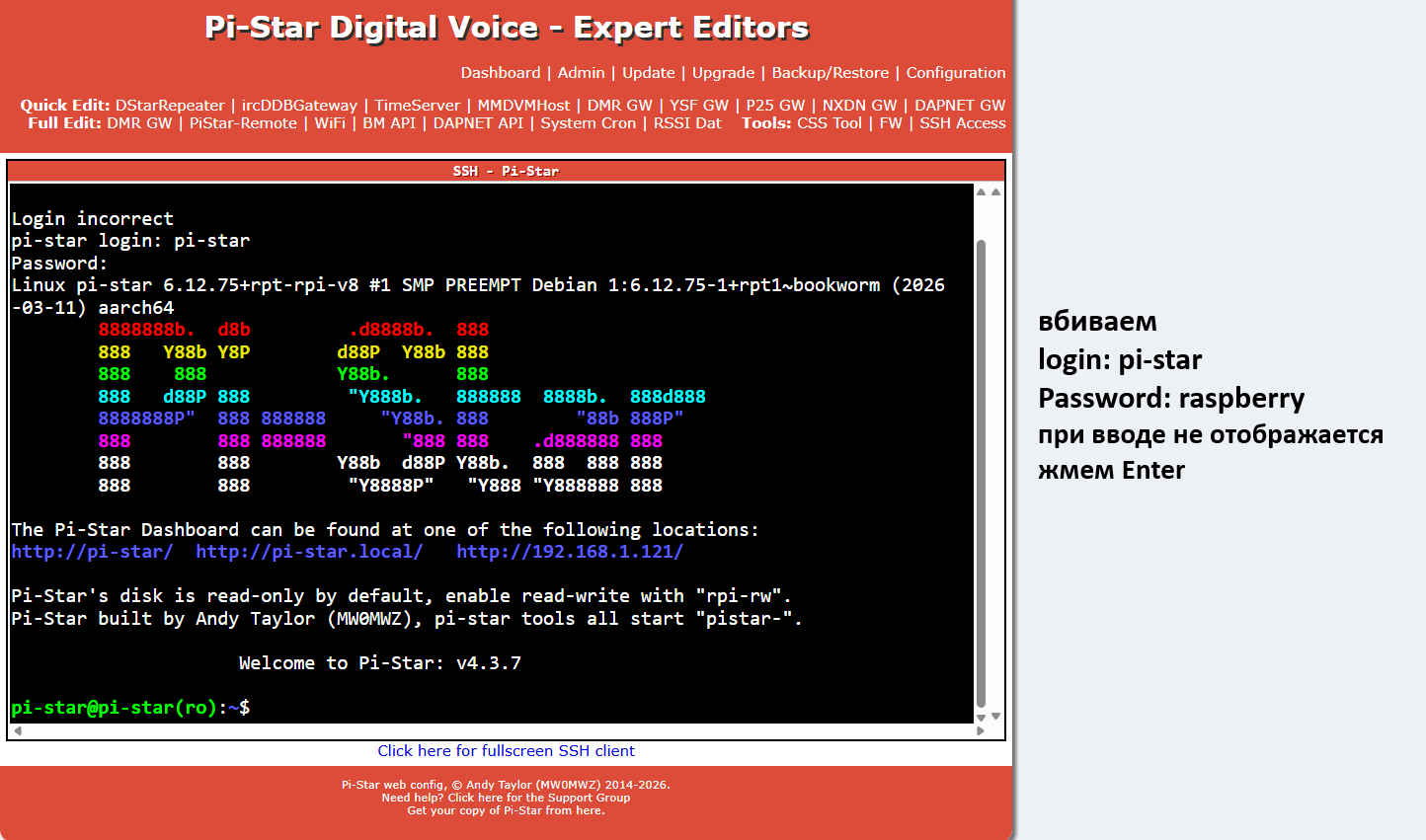Open PiStar-Remote full editor
Viewport: 1426px width, 840px height.
243,123
